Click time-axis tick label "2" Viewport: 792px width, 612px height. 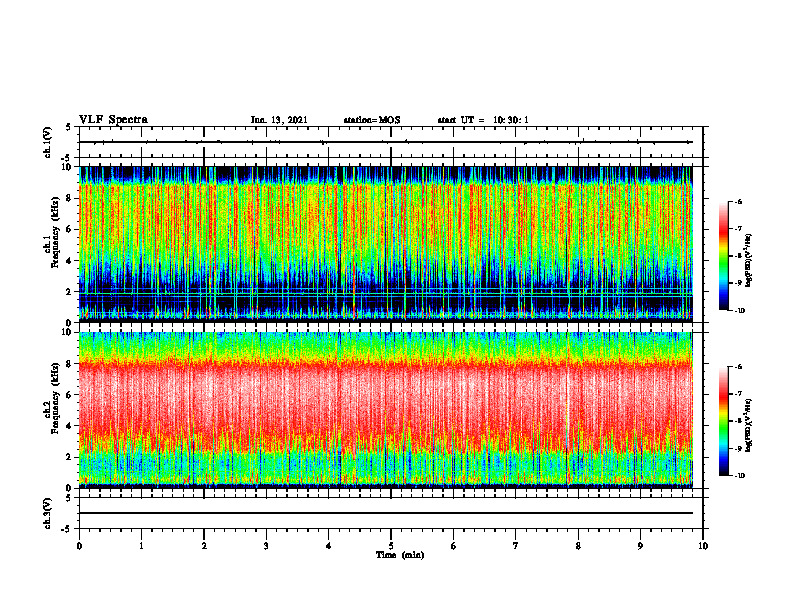(x=204, y=546)
